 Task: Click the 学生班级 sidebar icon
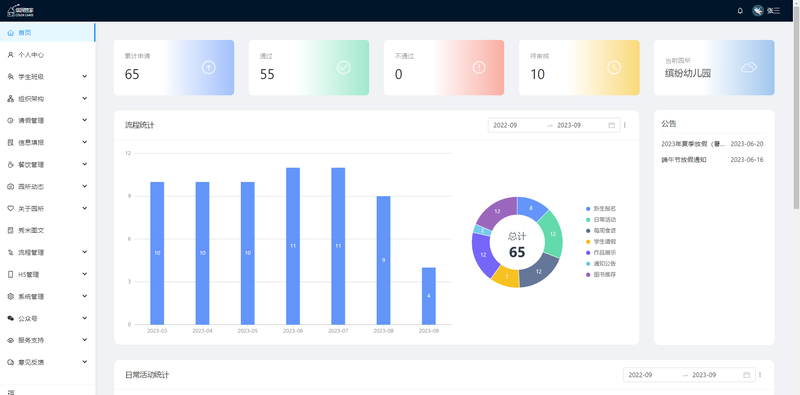coord(11,77)
